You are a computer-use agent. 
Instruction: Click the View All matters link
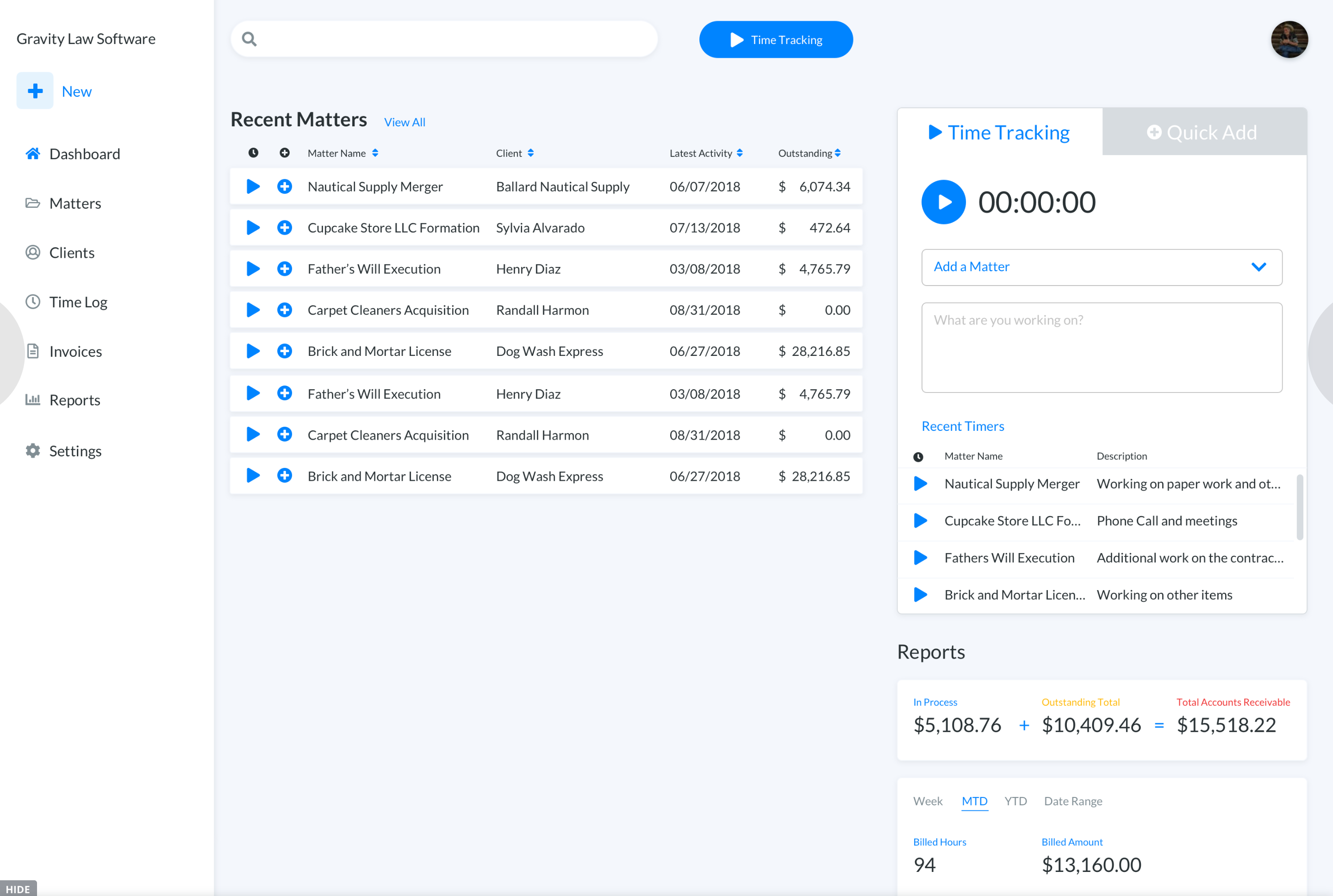(x=405, y=122)
